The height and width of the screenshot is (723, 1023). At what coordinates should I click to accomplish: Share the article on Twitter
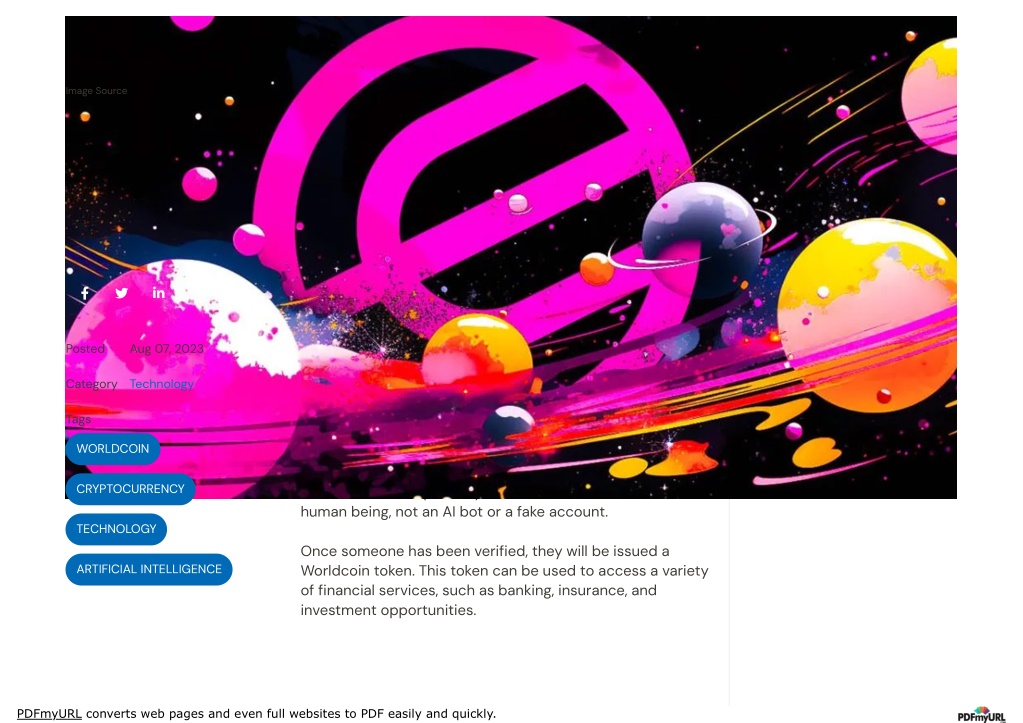[x=122, y=293]
